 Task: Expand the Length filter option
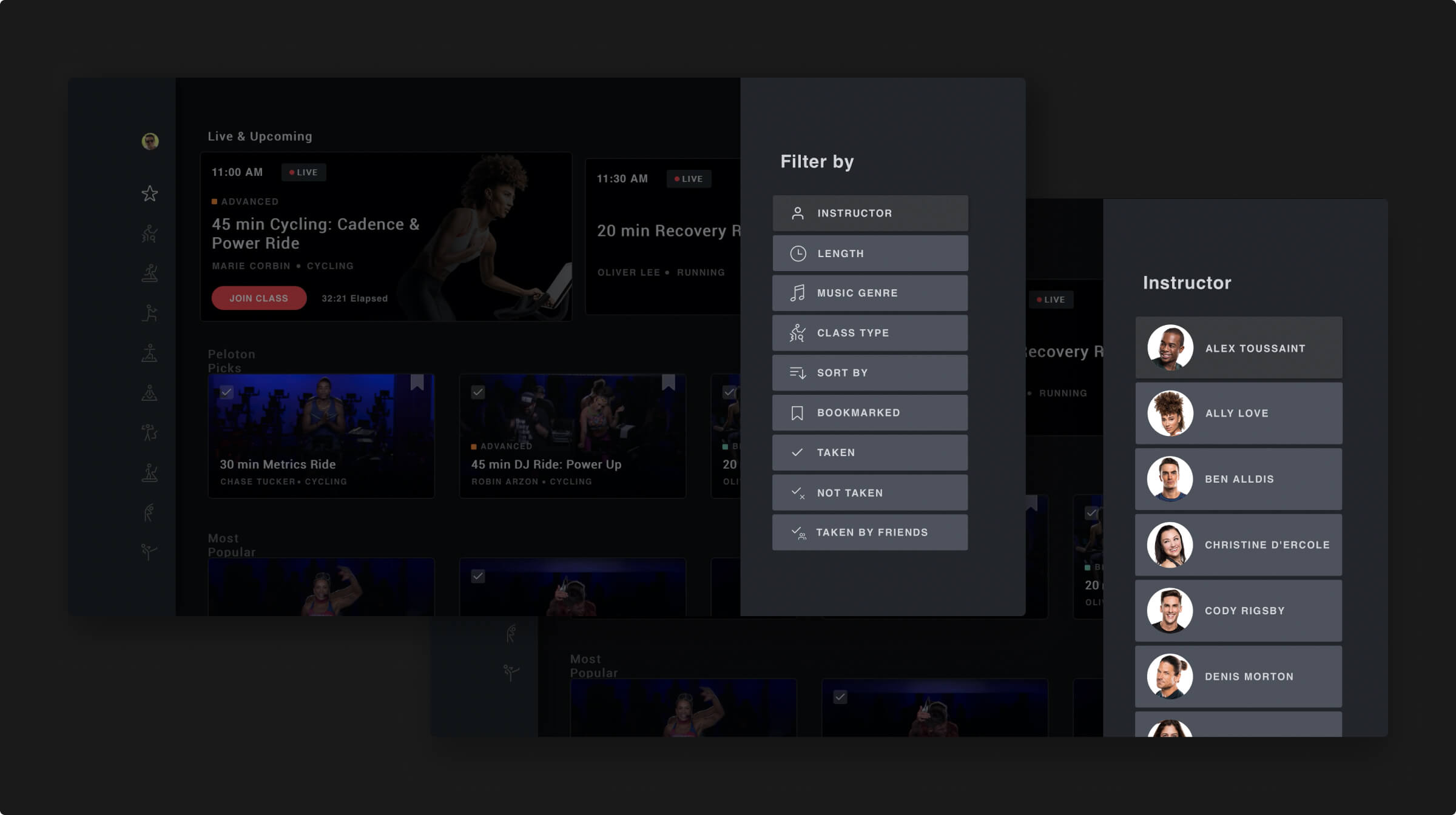tap(870, 253)
